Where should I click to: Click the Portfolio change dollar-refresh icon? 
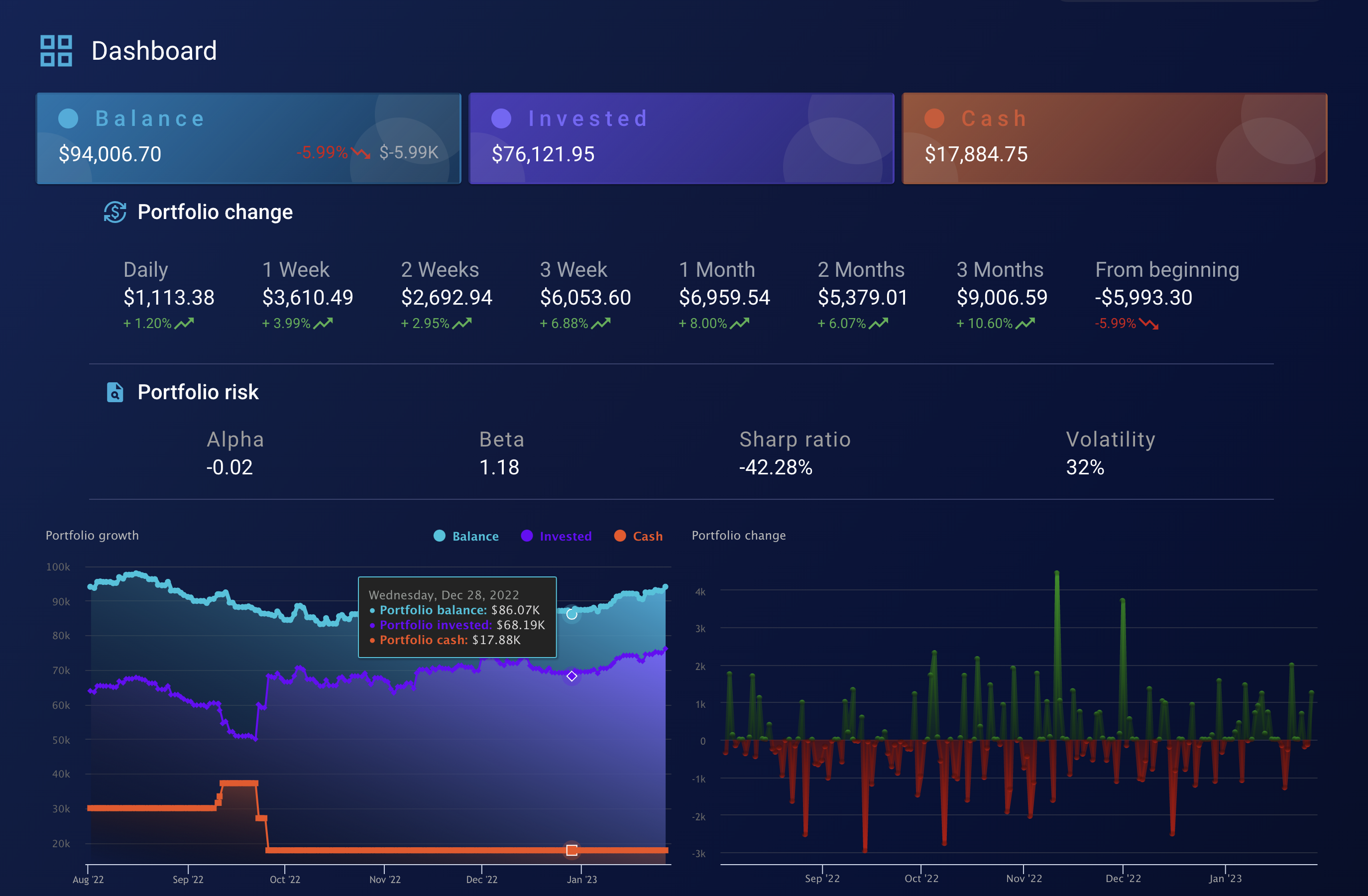point(115,212)
